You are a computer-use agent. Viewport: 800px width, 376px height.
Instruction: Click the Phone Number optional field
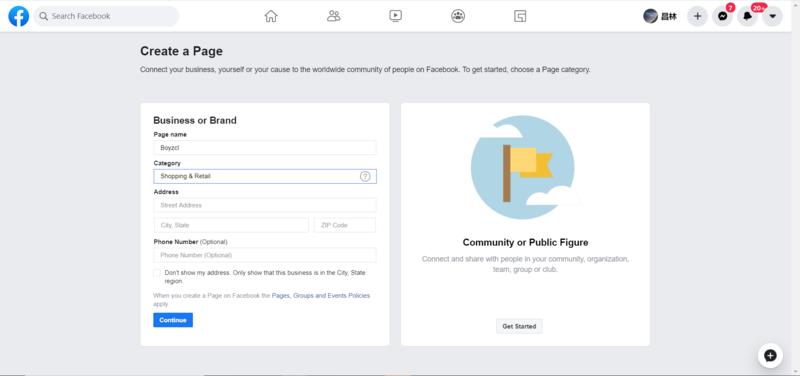point(265,255)
